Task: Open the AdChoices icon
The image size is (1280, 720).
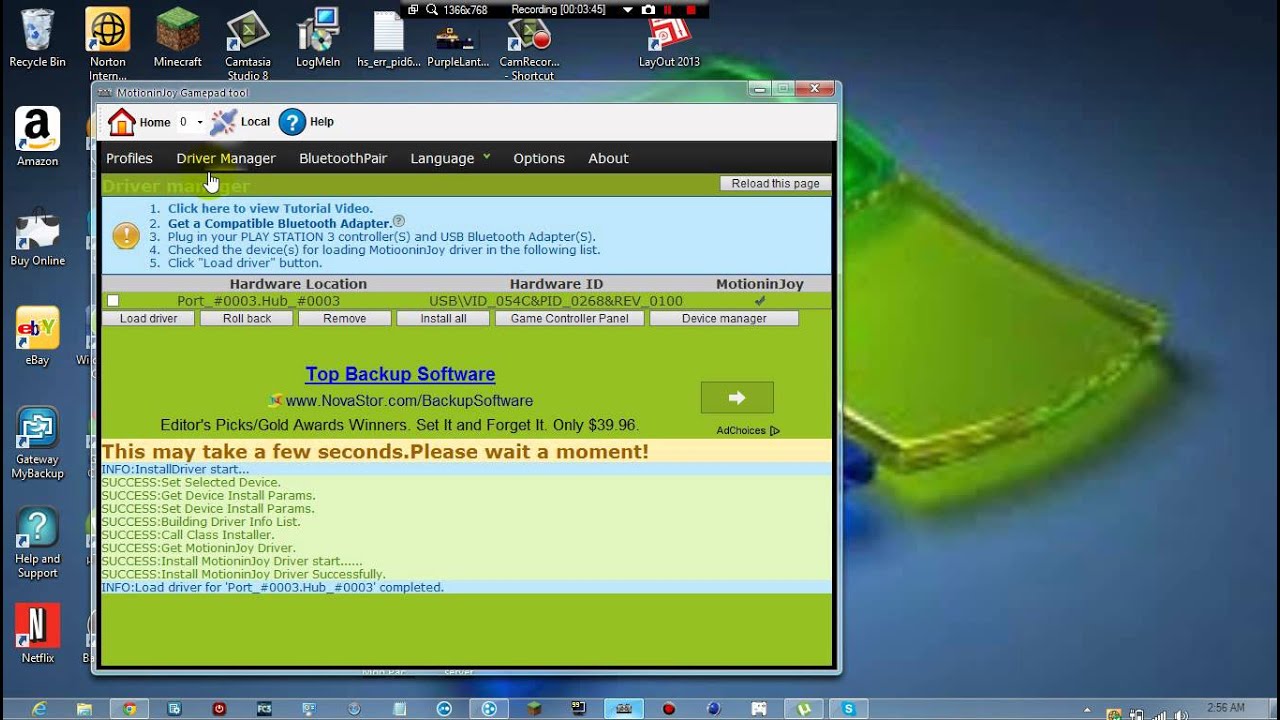Action: (774, 431)
